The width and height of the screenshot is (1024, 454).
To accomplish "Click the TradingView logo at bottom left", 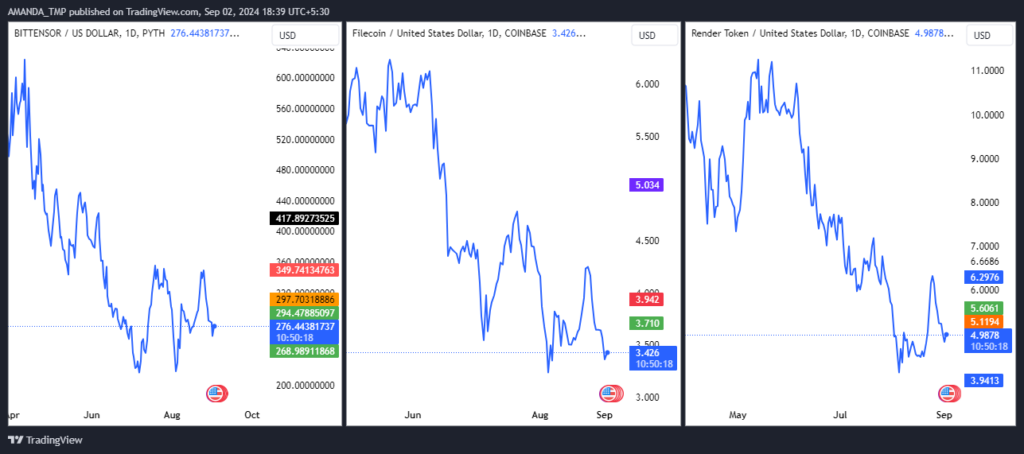I will tap(46, 440).
